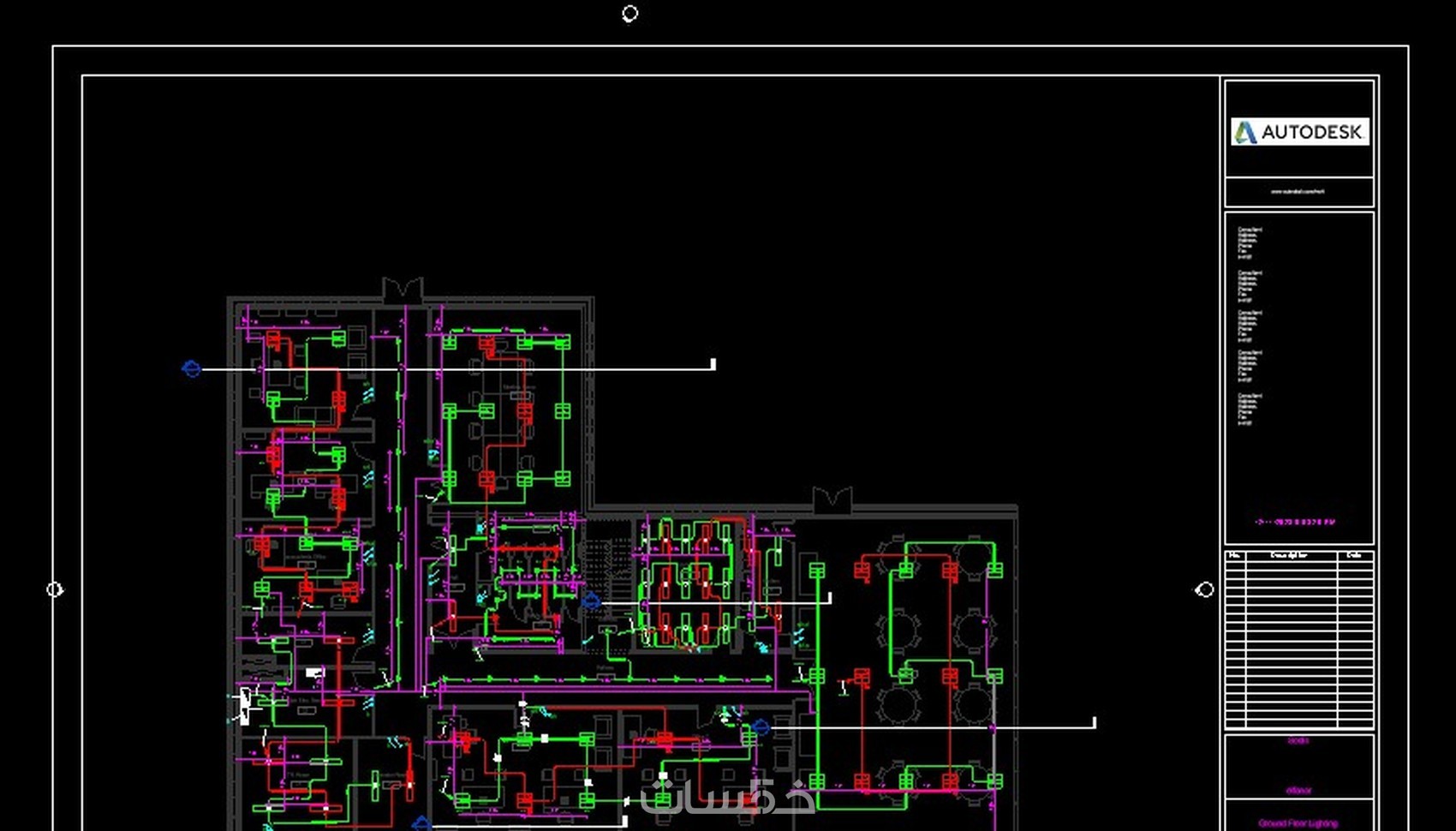Select the Owner field in the title block
The image size is (1456, 831).
[1298, 791]
